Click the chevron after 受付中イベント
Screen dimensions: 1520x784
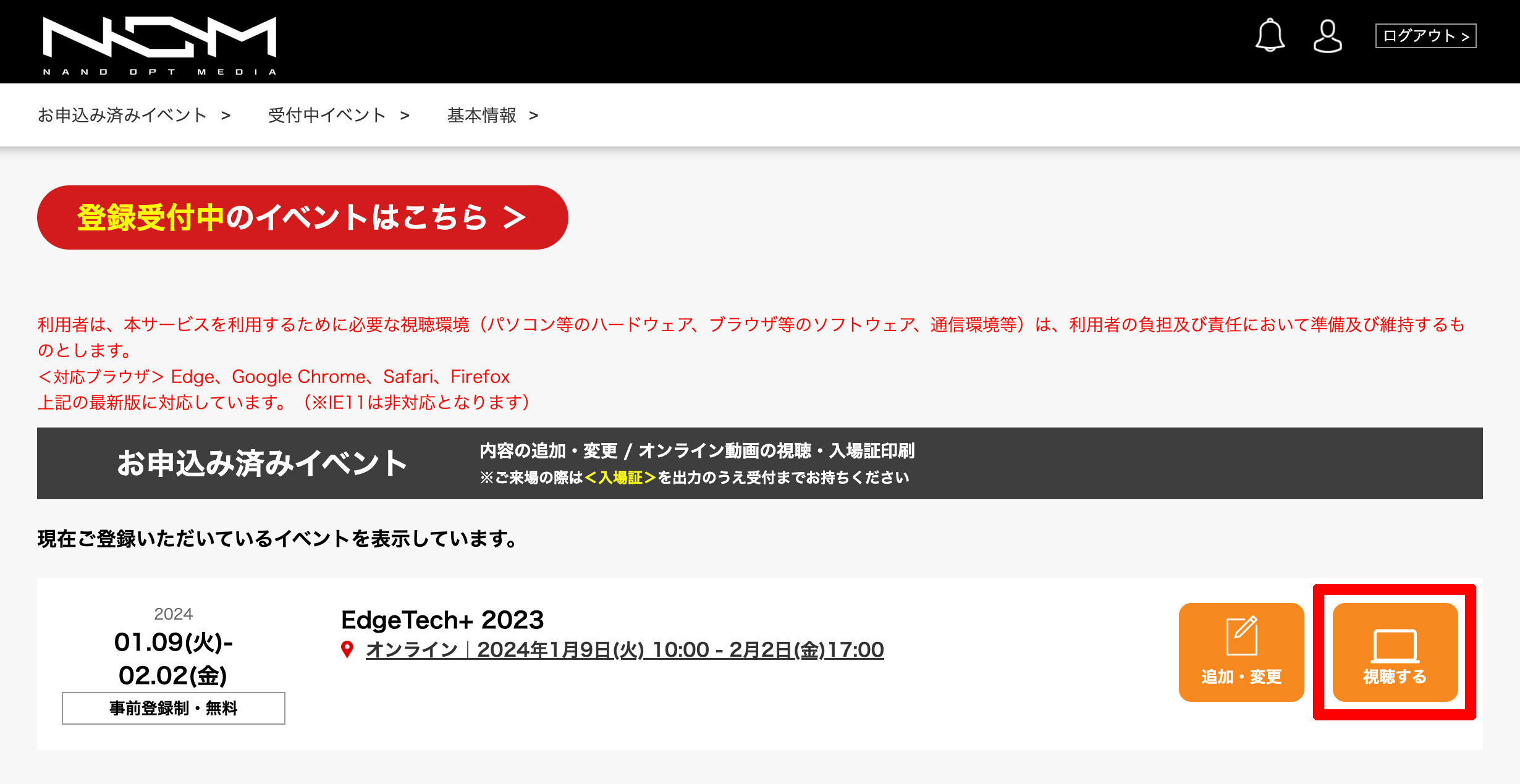click(x=405, y=116)
